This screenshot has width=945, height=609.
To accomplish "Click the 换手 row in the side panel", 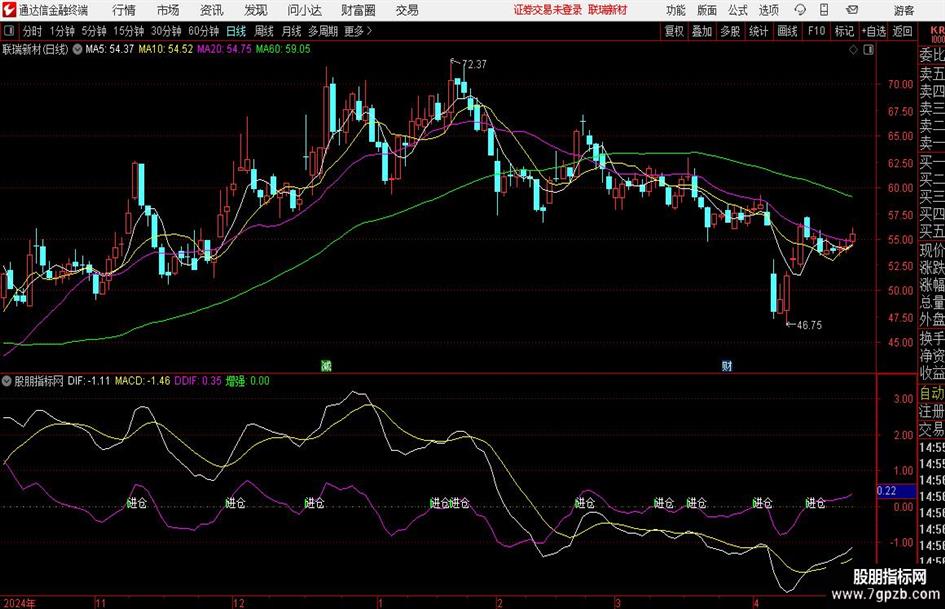I will 931,338.
